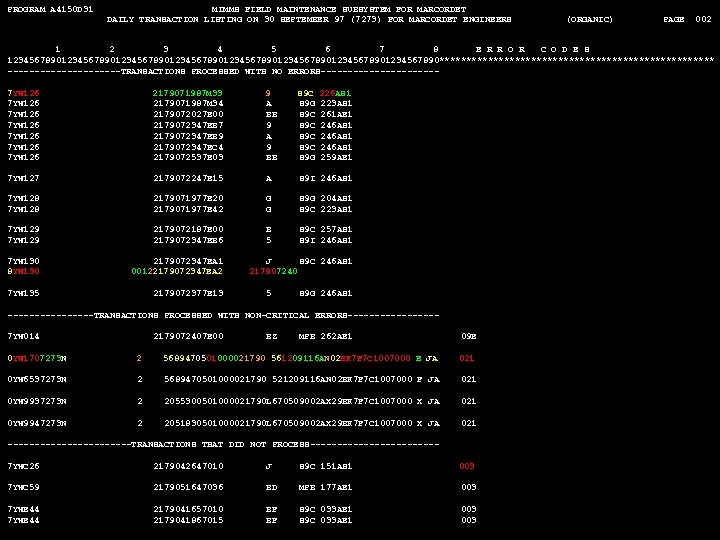The image size is (720, 540).
Task: Click the '7YW127' transaction ID
Action: (23, 178)
